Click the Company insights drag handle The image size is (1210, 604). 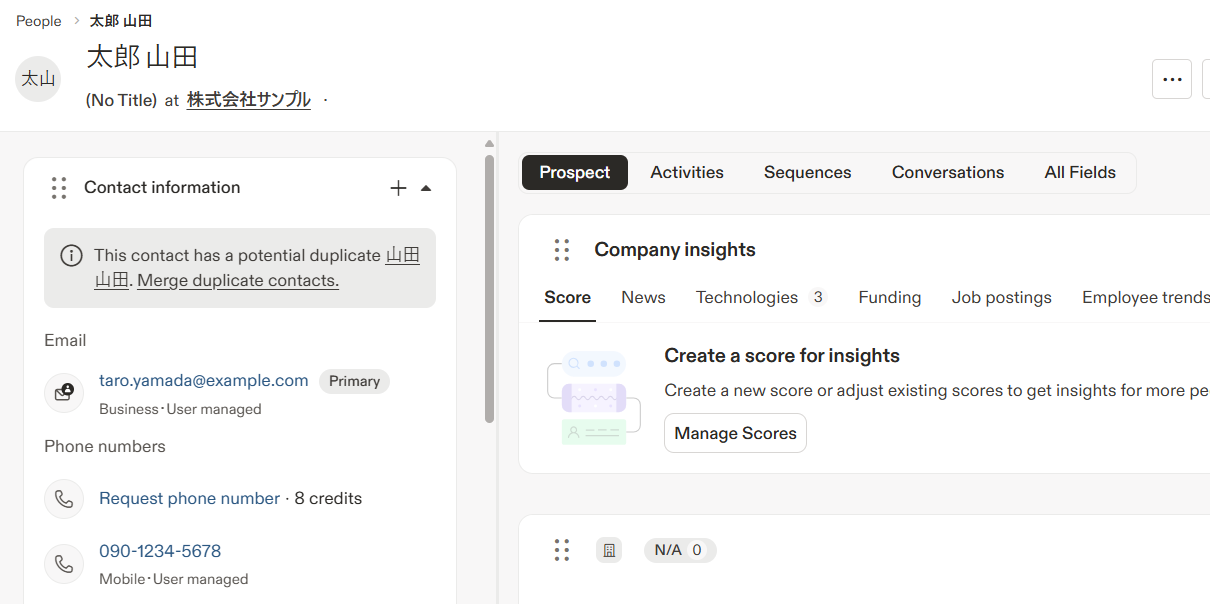coord(562,250)
